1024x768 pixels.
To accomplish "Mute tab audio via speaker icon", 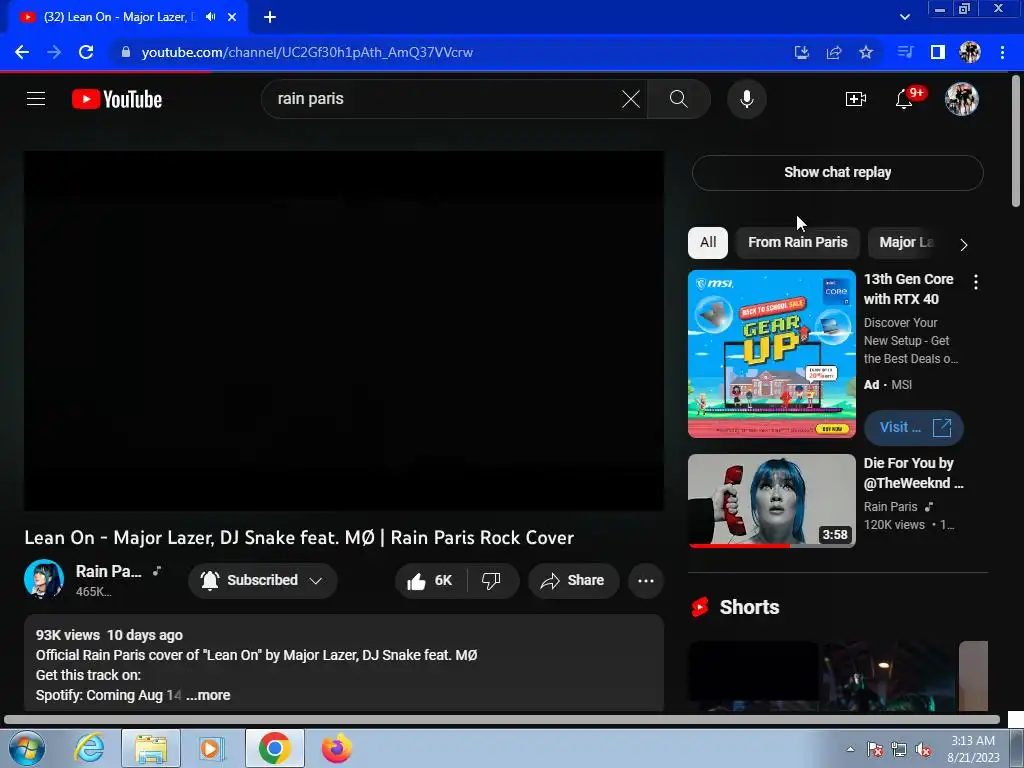I will 210,17.
